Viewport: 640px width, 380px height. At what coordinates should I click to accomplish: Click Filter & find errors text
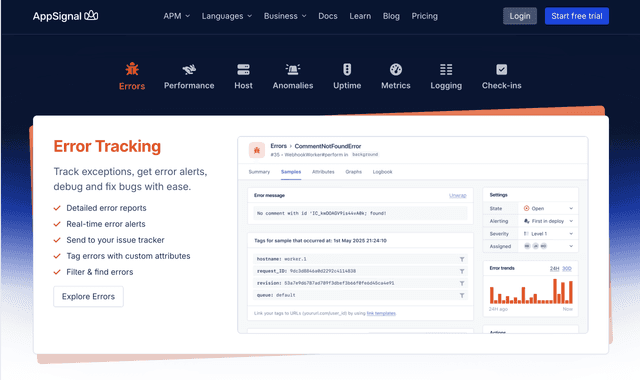pos(100,271)
